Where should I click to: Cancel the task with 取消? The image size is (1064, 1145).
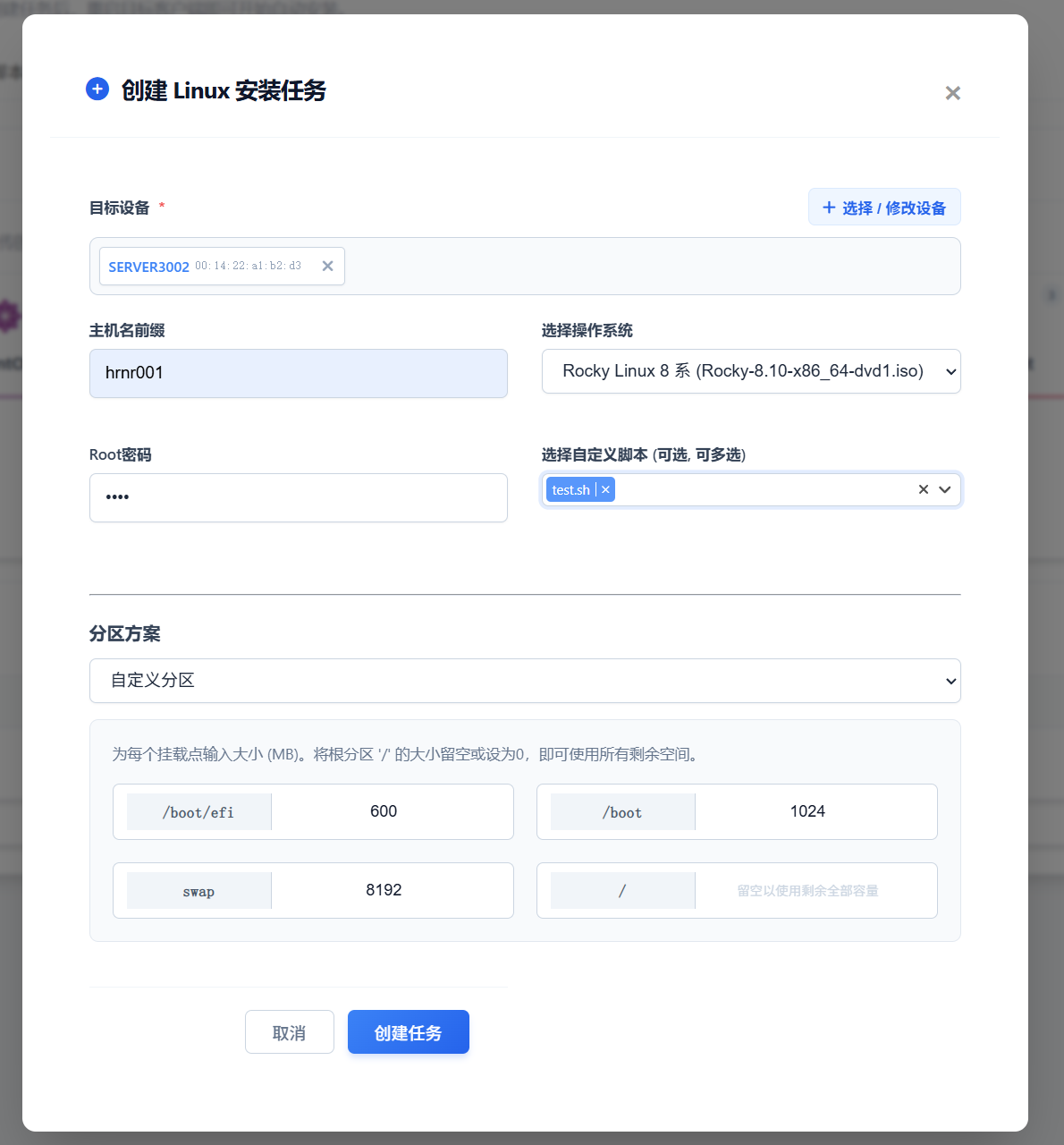(x=289, y=1031)
